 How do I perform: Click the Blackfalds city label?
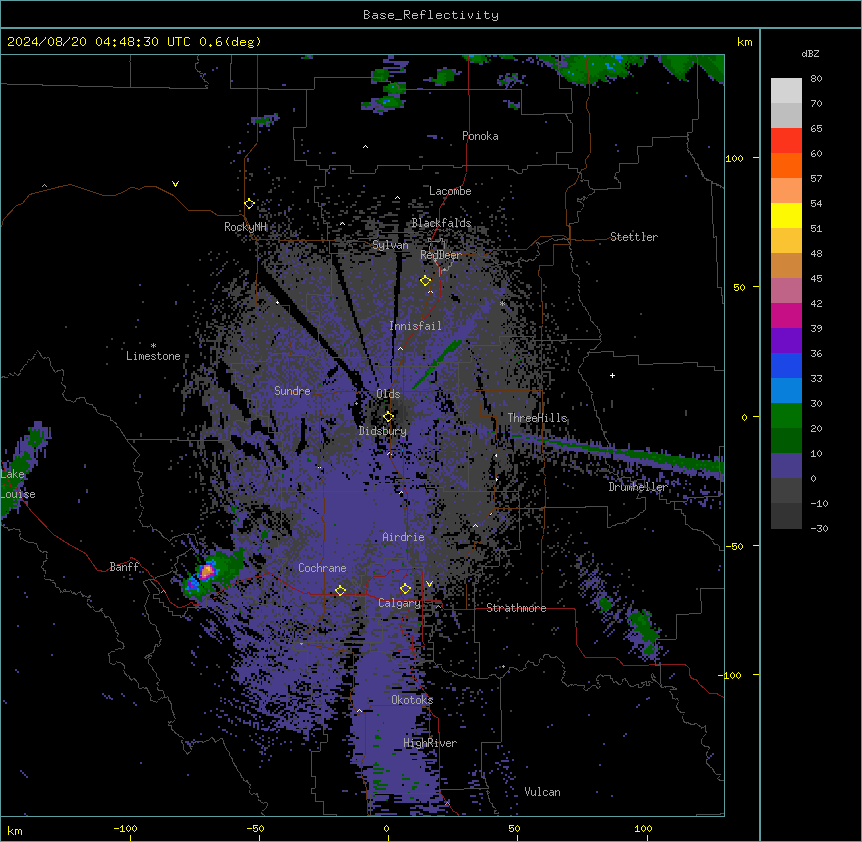tap(441, 223)
